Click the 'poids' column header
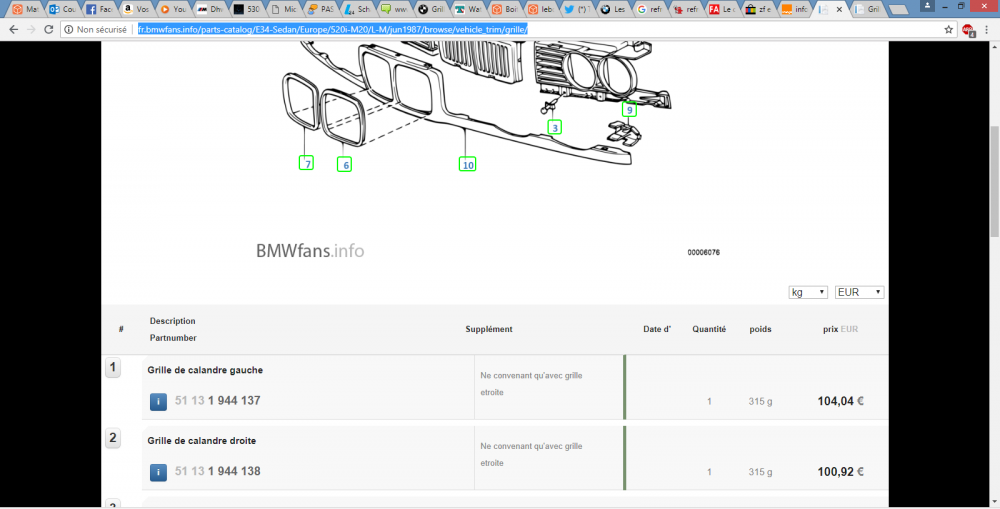The height and width of the screenshot is (509, 1000). click(760, 329)
